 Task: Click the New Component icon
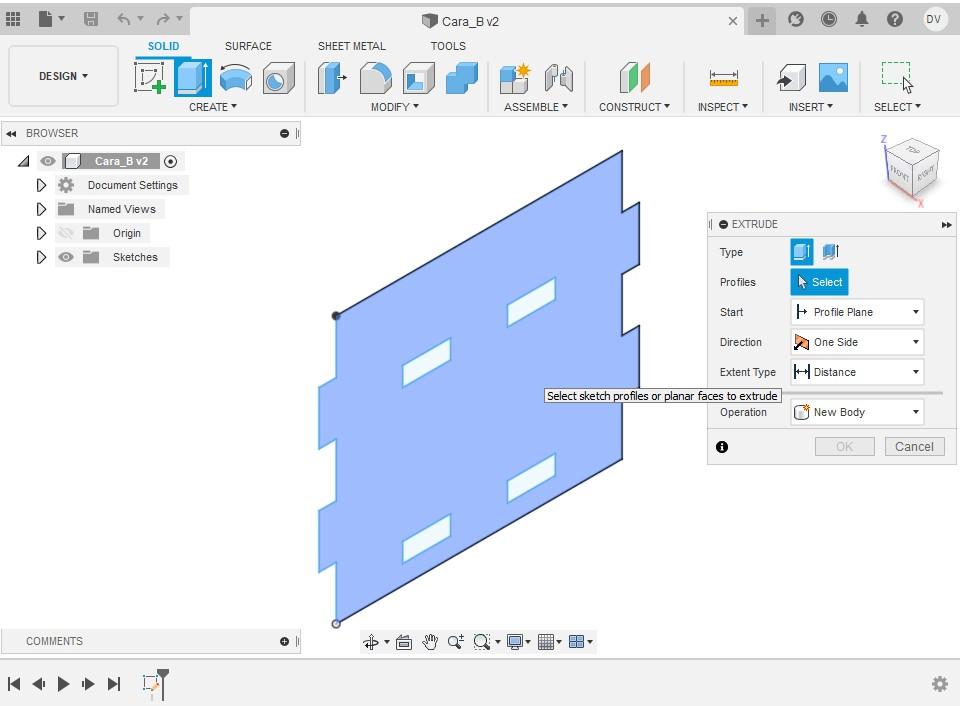coord(514,78)
